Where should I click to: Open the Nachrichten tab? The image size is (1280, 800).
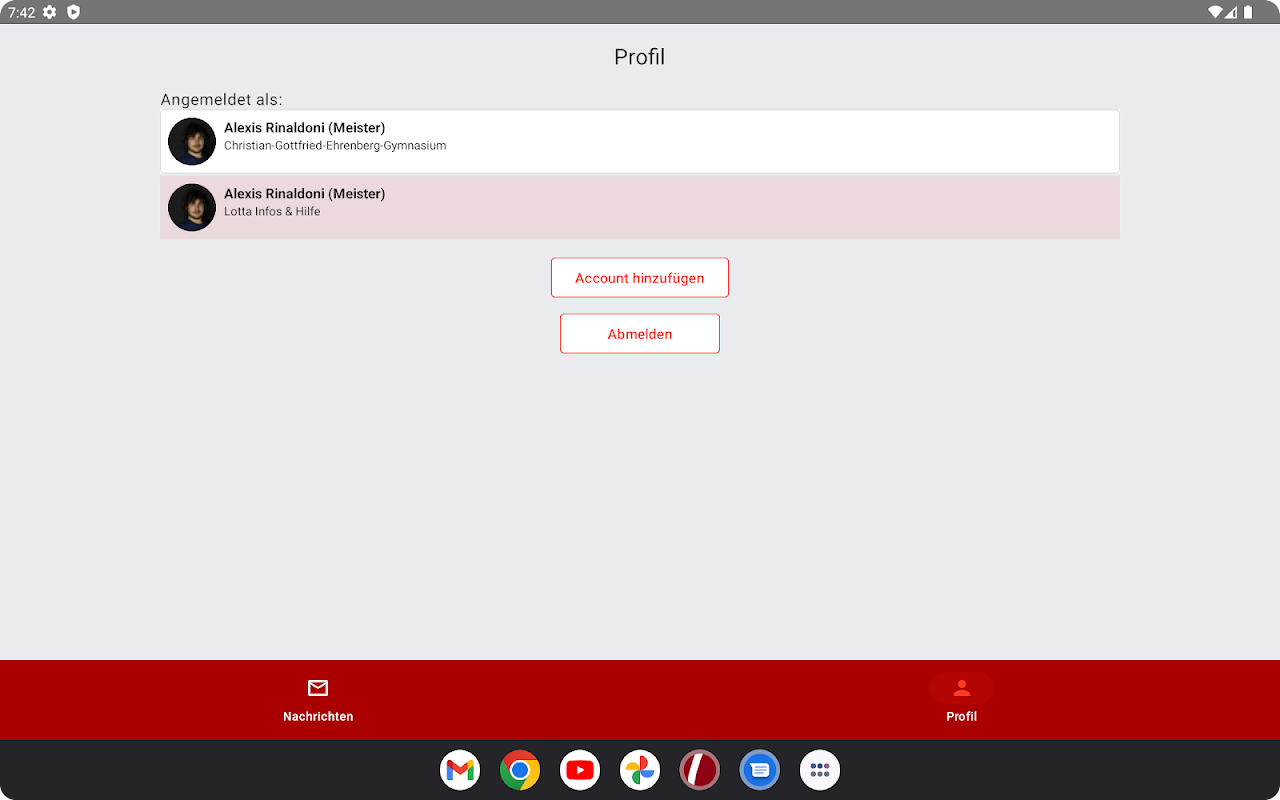(318, 700)
